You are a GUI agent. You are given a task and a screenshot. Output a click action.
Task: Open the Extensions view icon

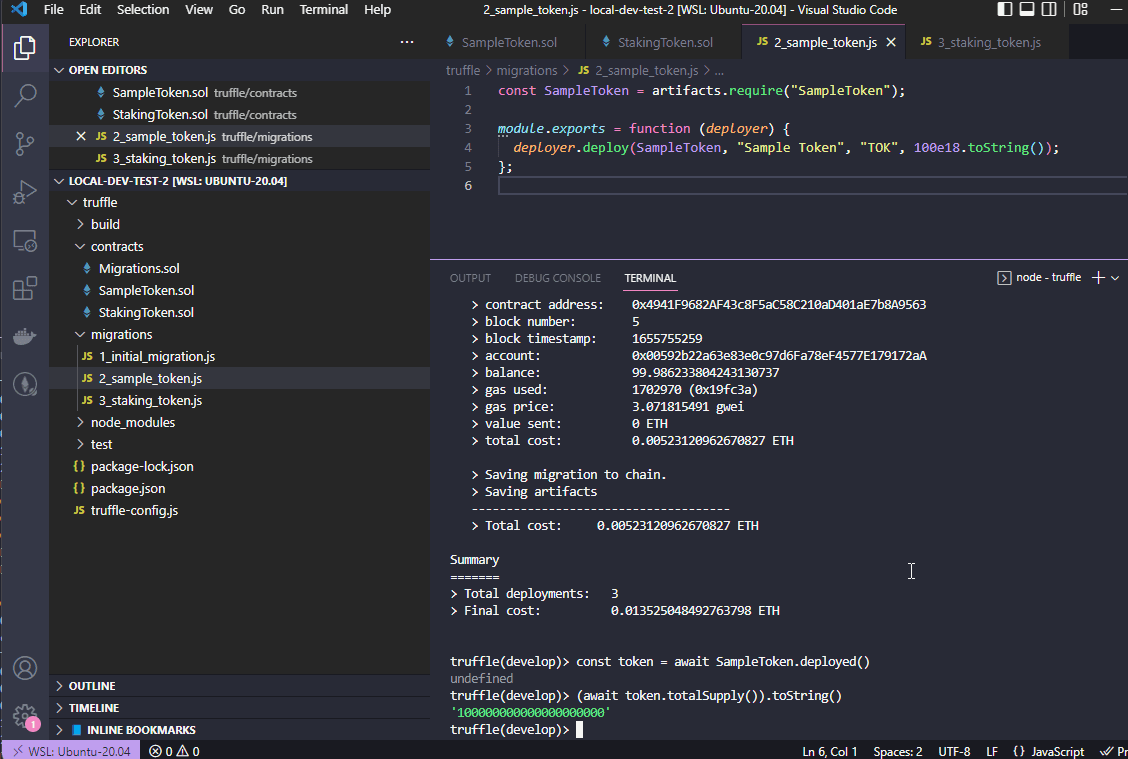(24, 288)
